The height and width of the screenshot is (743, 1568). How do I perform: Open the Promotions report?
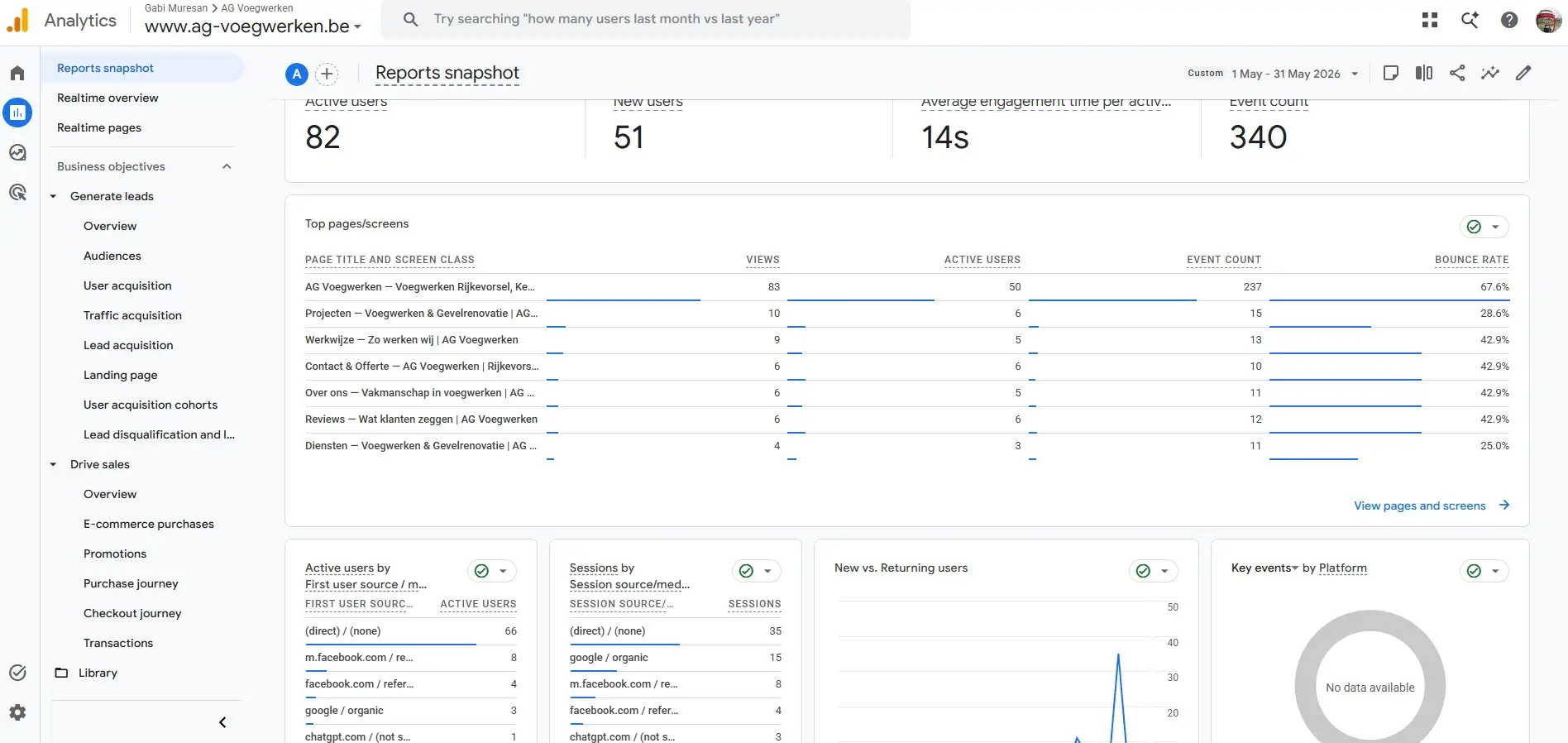click(115, 554)
